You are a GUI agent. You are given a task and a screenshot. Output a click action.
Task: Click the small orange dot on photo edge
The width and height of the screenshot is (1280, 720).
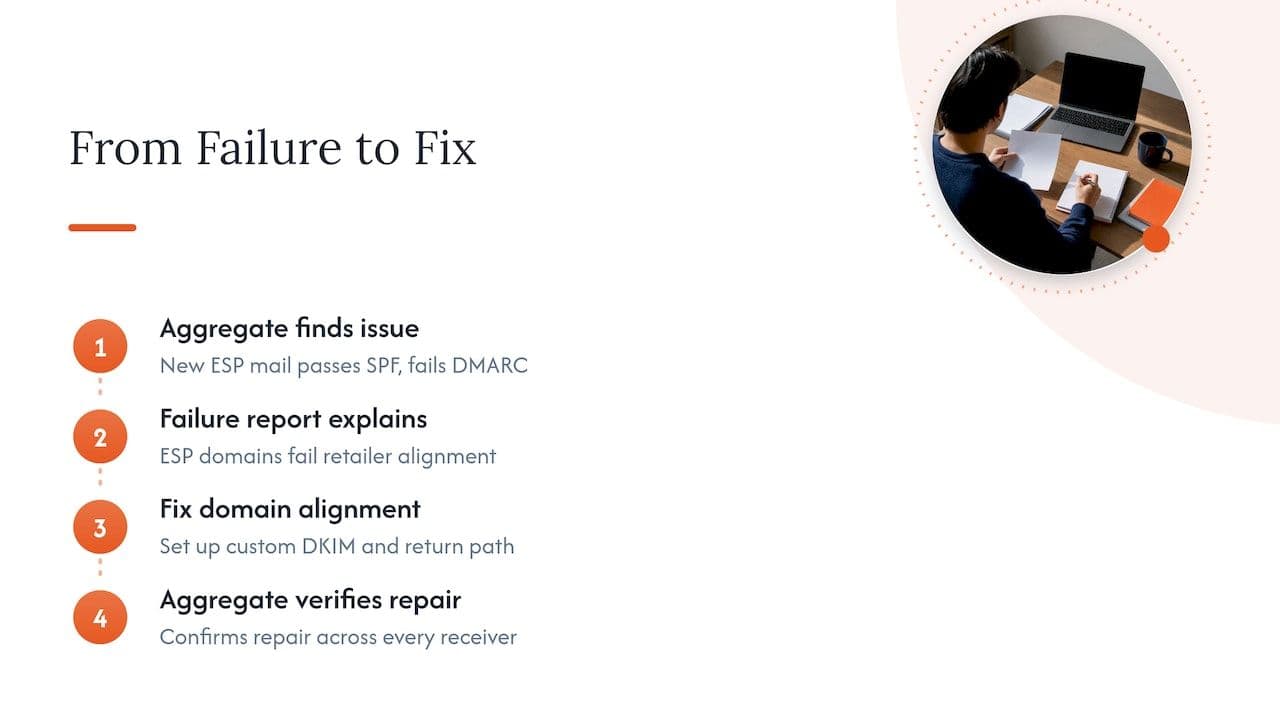(1156, 238)
